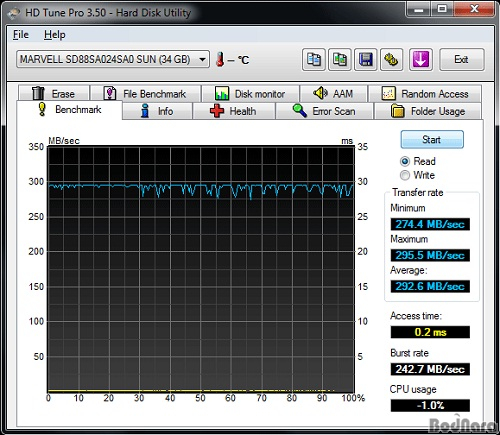Screen dimensions: 500x435
Task: Click the maximum value 295.5 MB/sec
Action: pos(430,255)
